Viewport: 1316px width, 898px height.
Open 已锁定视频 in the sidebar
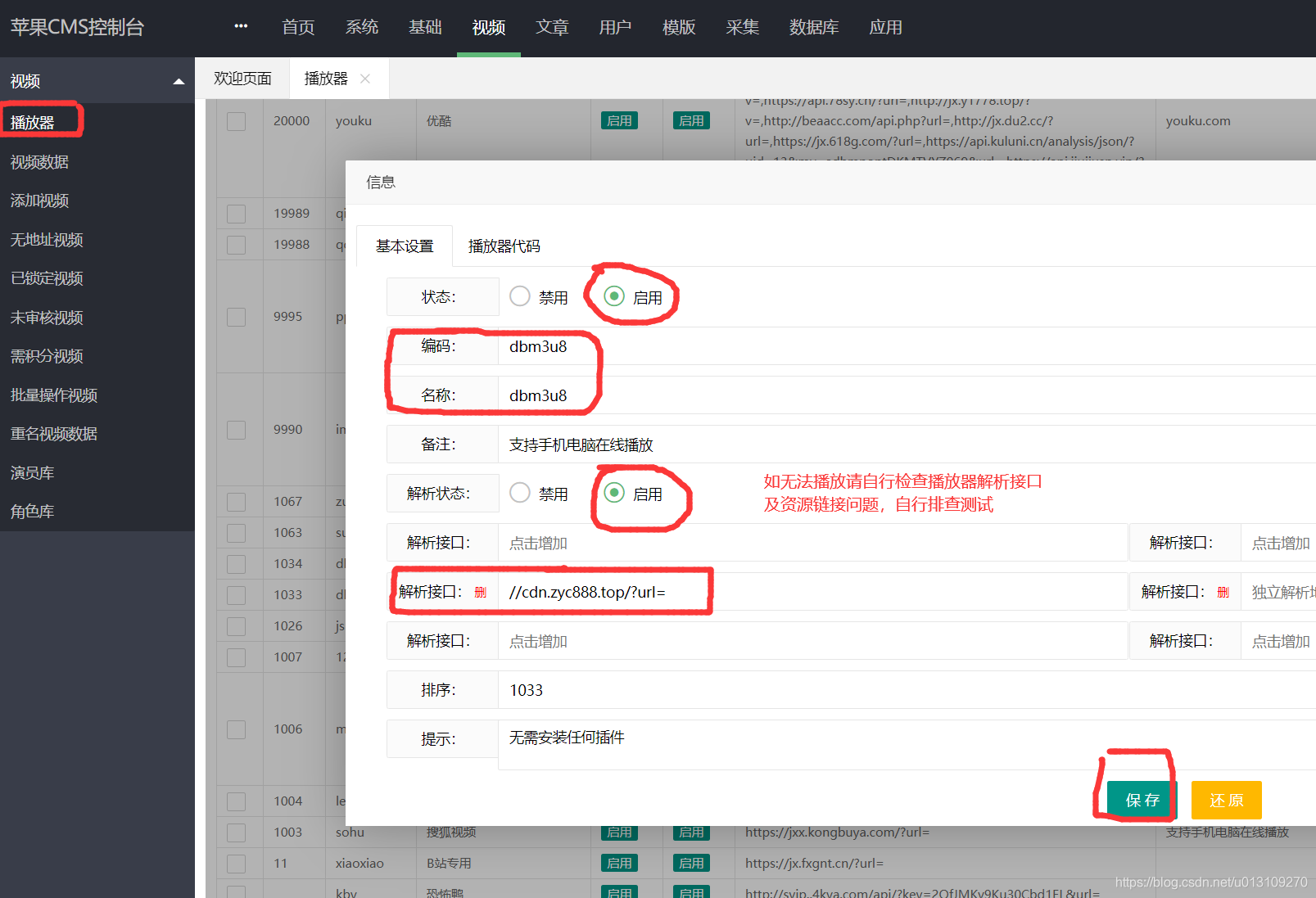coord(47,278)
